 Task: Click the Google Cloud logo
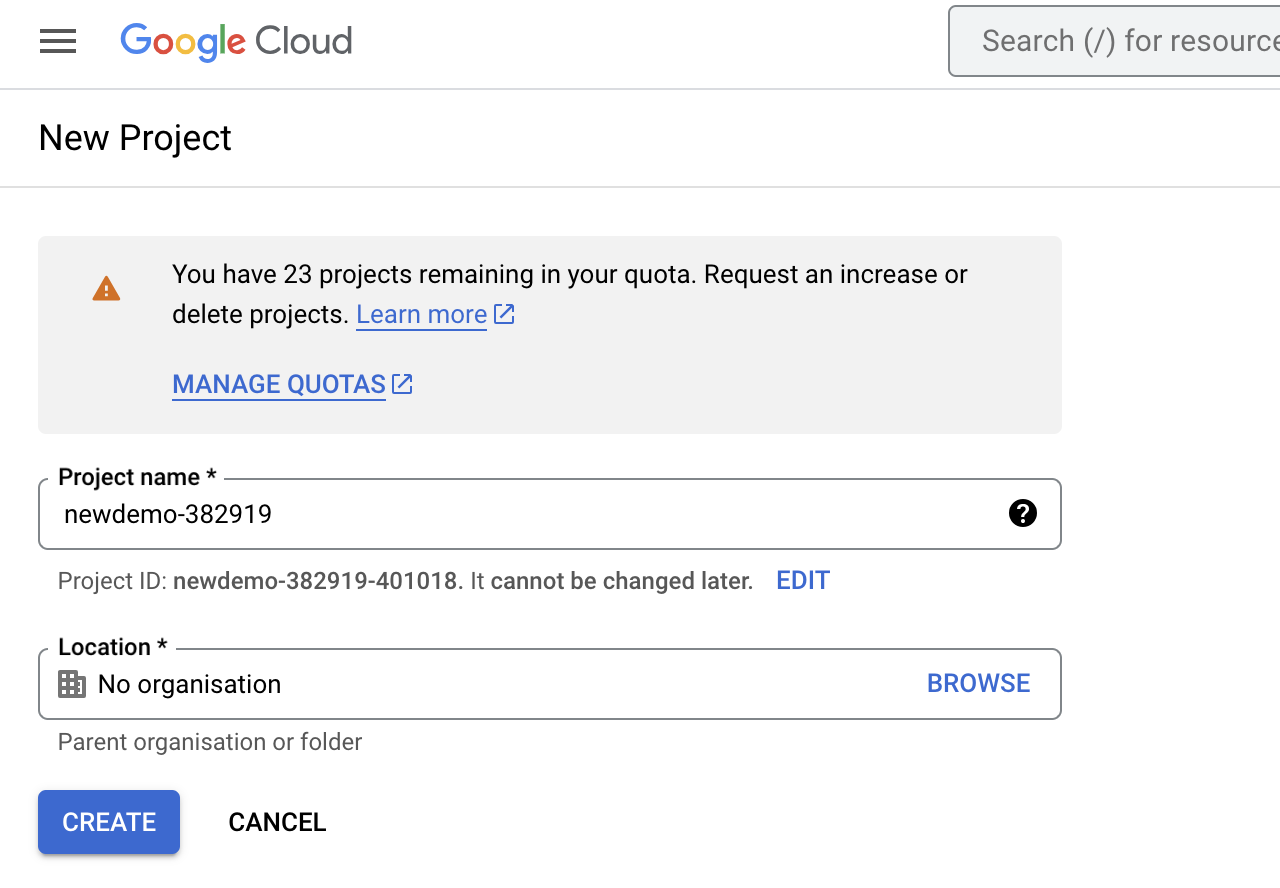pyautogui.click(x=236, y=41)
